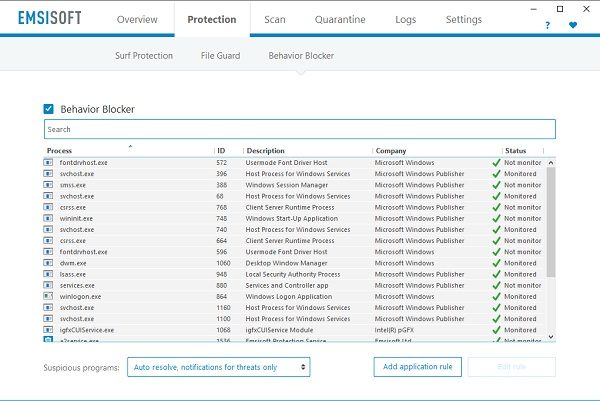The height and width of the screenshot is (401, 600).
Task: Click the ID 948 cell
Action: (x=222, y=274)
